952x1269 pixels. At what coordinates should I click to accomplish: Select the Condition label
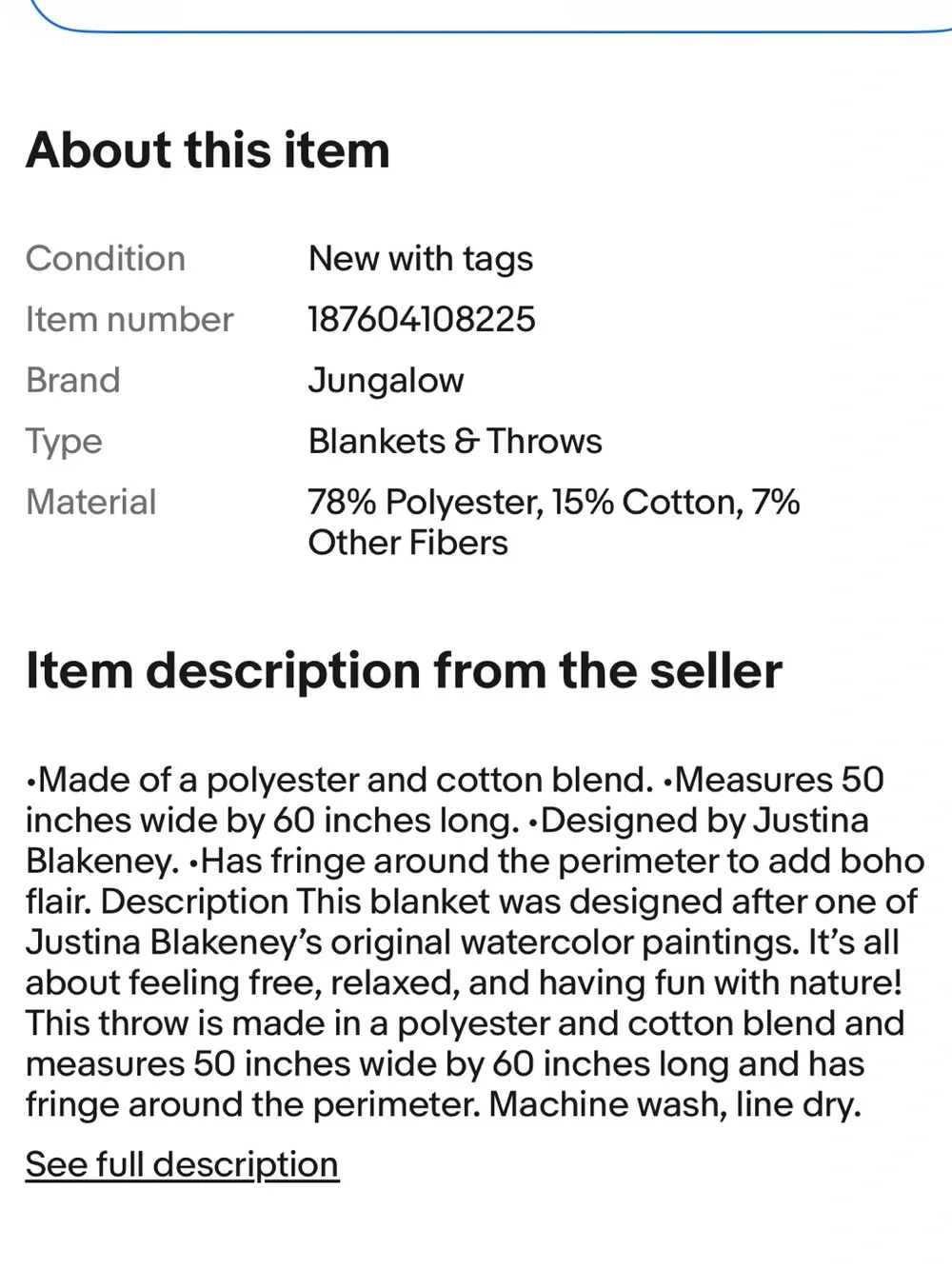coord(106,258)
